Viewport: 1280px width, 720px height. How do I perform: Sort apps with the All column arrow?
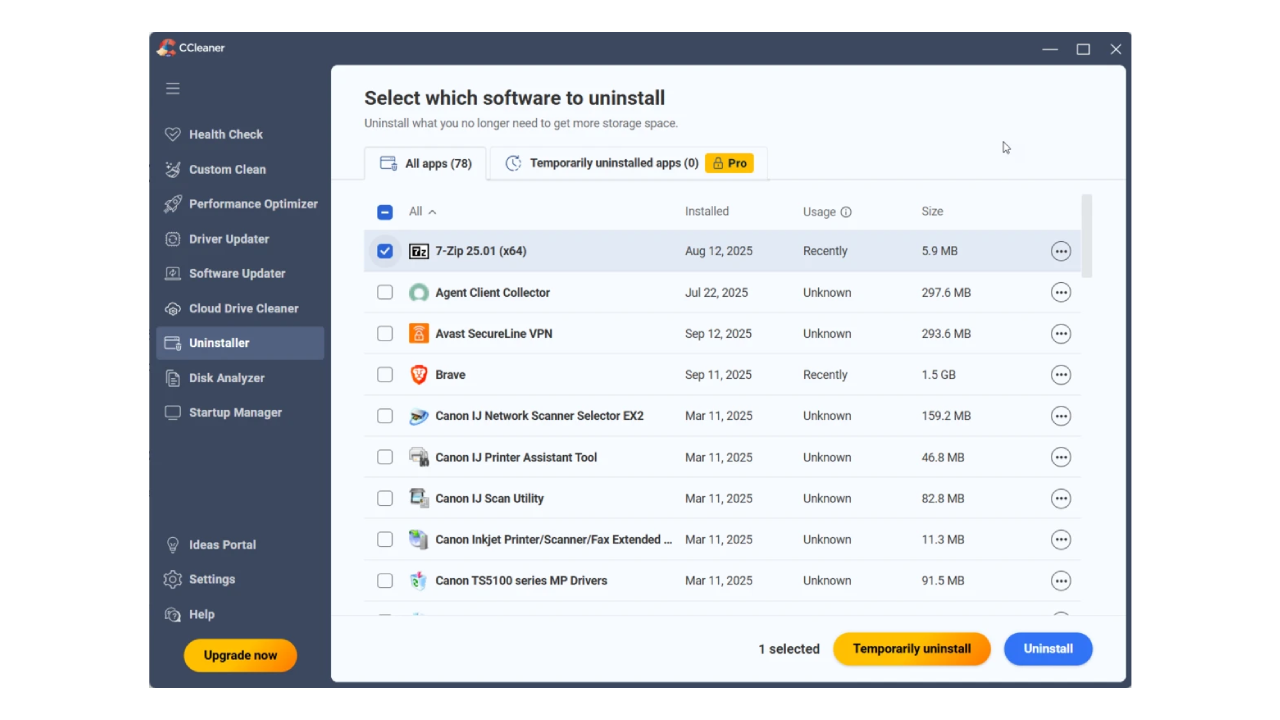[432, 212]
